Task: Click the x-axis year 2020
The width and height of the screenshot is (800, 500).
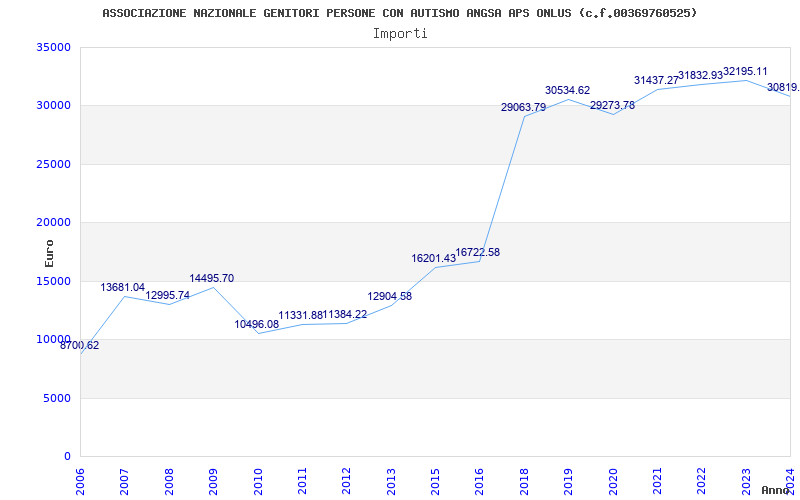Action: pyautogui.click(x=613, y=481)
